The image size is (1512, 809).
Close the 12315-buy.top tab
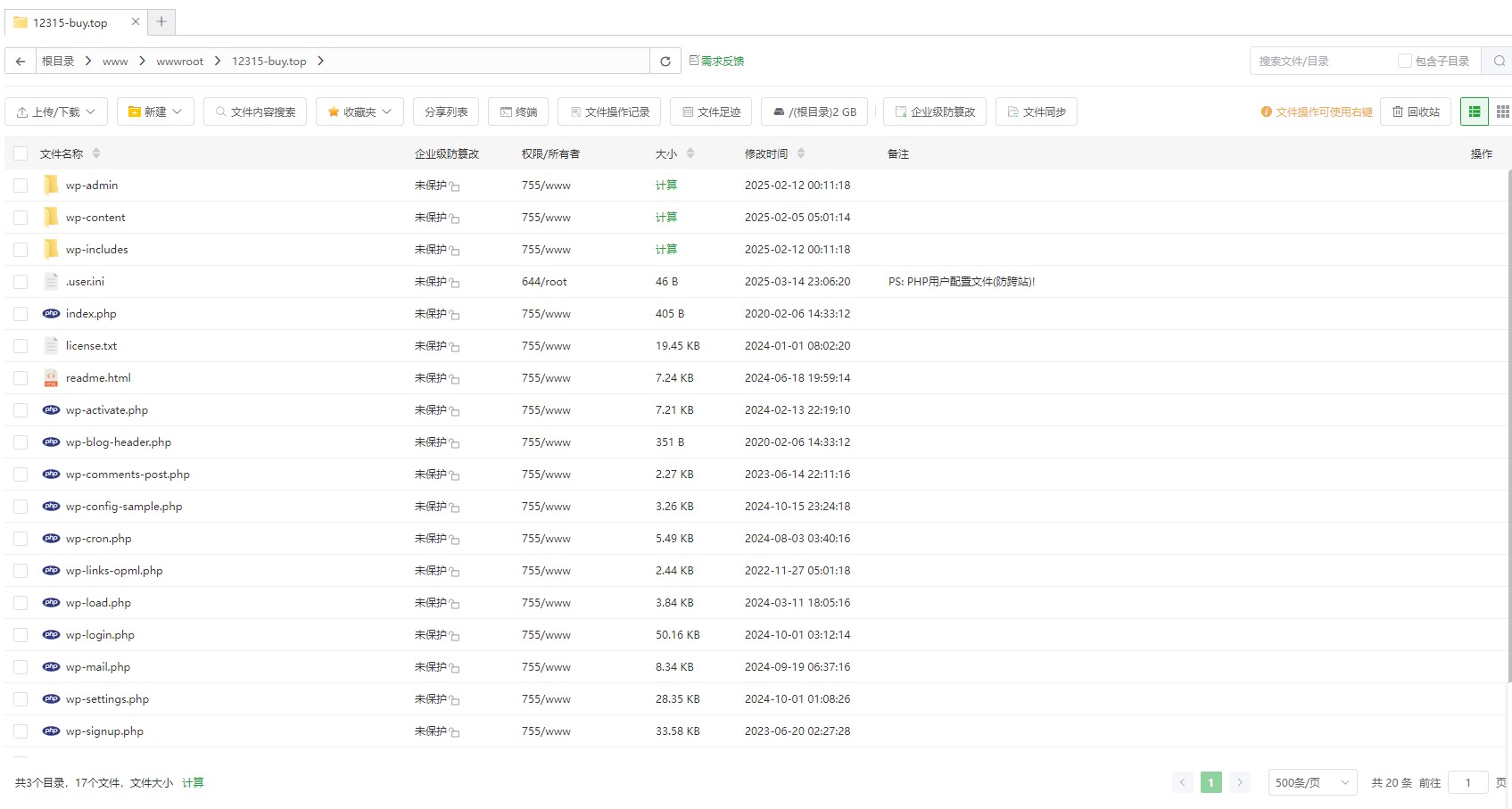tap(136, 21)
